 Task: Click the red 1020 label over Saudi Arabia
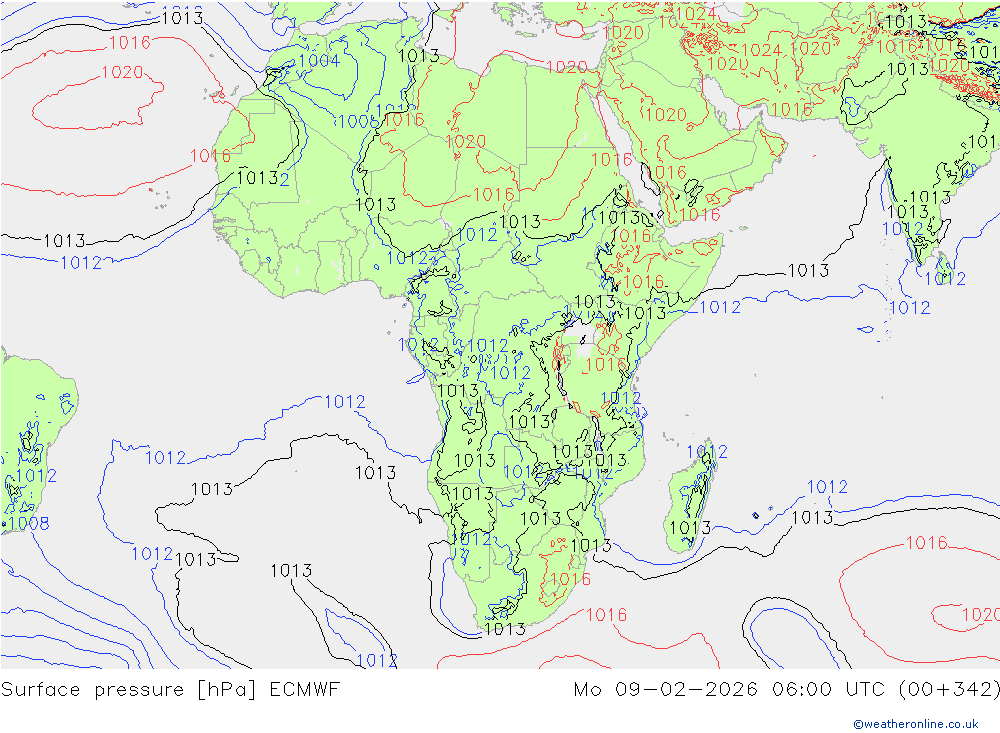(x=666, y=114)
